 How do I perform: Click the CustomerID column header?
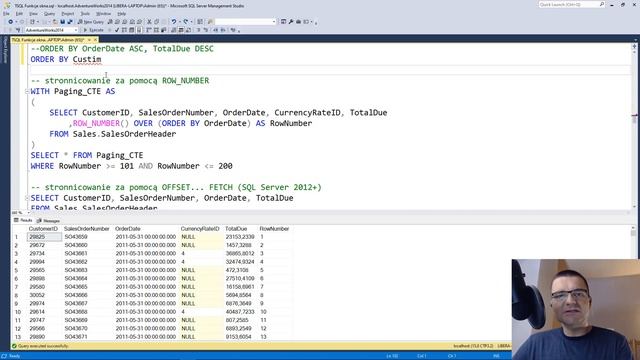click(x=43, y=229)
